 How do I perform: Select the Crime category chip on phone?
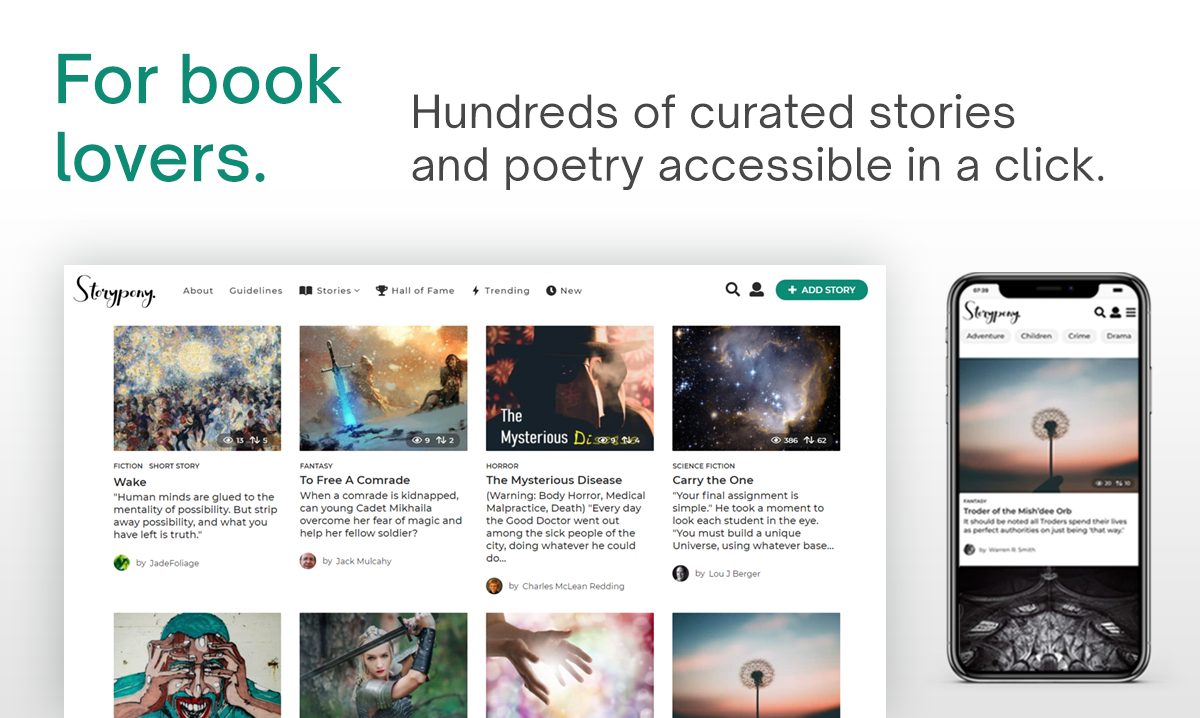coord(1079,336)
